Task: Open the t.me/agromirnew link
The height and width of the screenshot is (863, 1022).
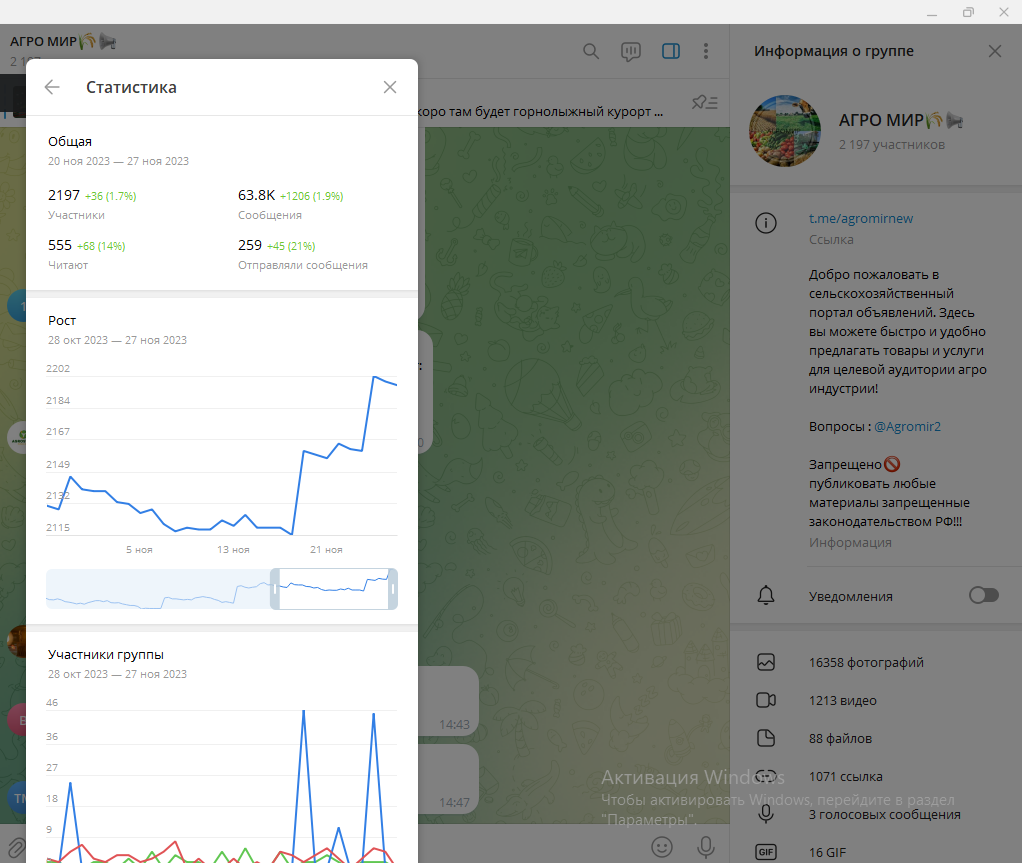Action: pyautogui.click(x=860, y=218)
